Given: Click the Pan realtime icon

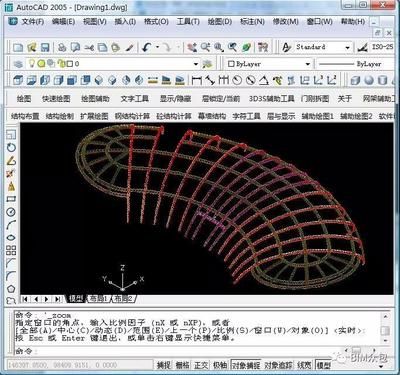Looking at the screenshot, I should (192, 47).
